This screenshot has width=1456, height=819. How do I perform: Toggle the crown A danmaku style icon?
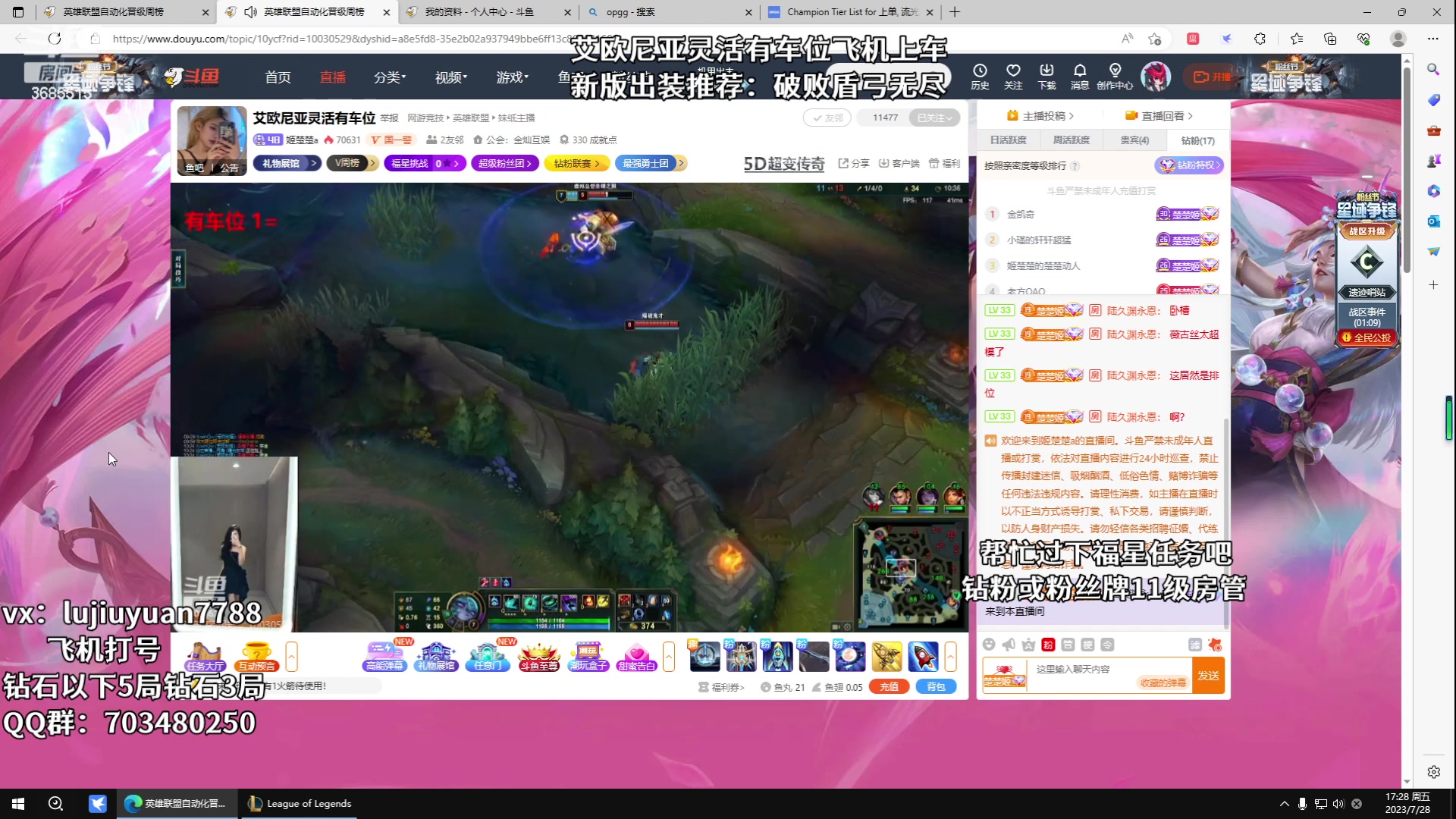(1028, 645)
